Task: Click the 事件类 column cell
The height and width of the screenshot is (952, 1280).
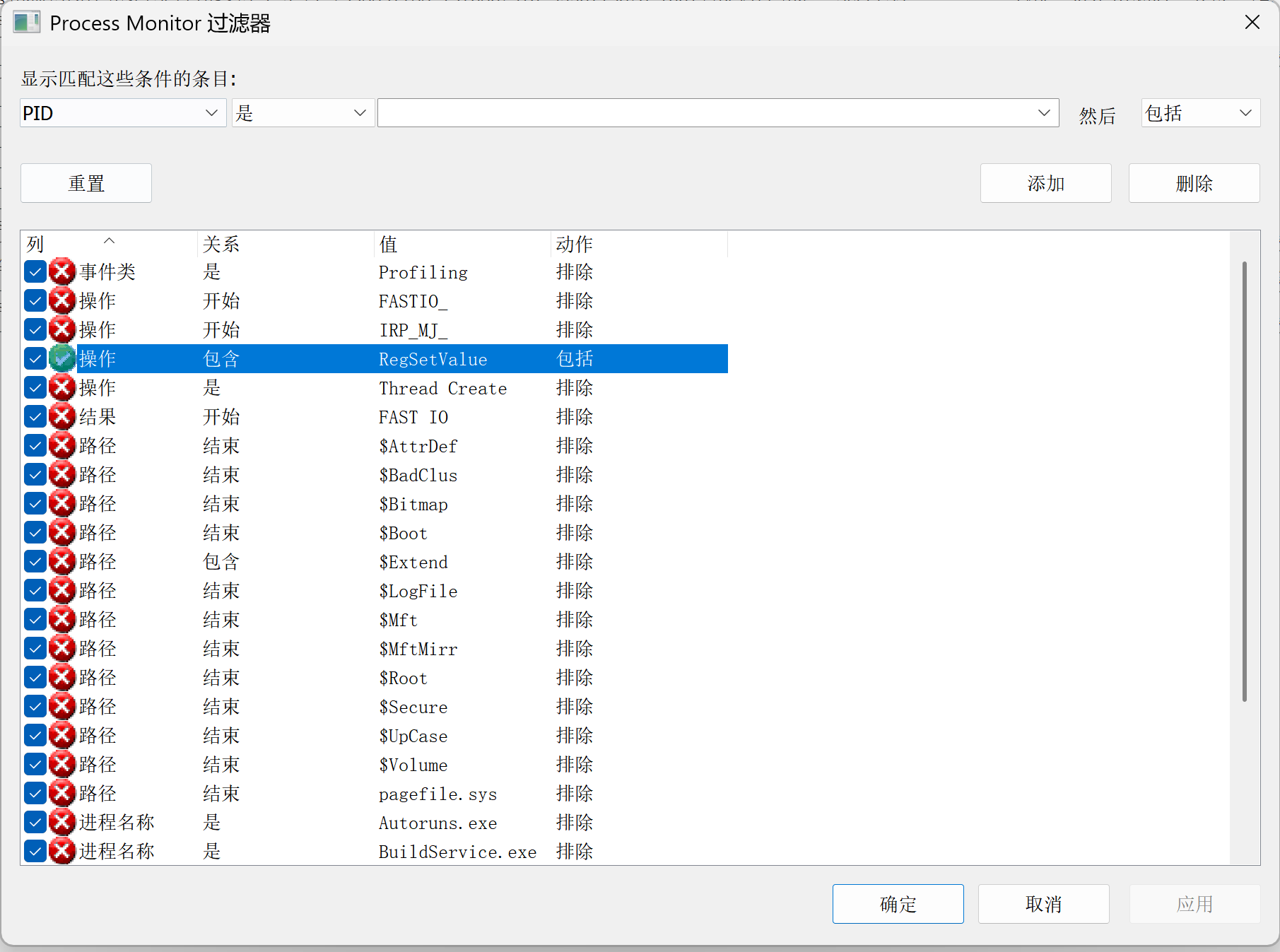Action: pos(107,271)
